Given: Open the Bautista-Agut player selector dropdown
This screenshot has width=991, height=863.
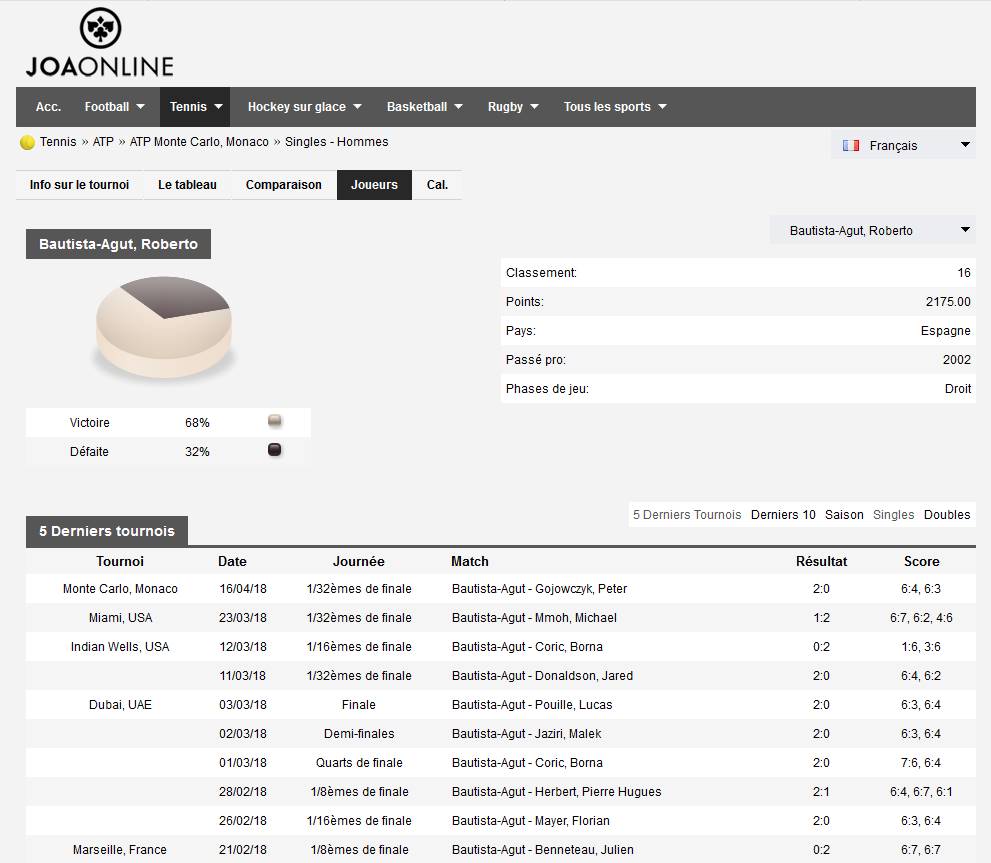Looking at the screenshot, I should [x=872, y=231].
